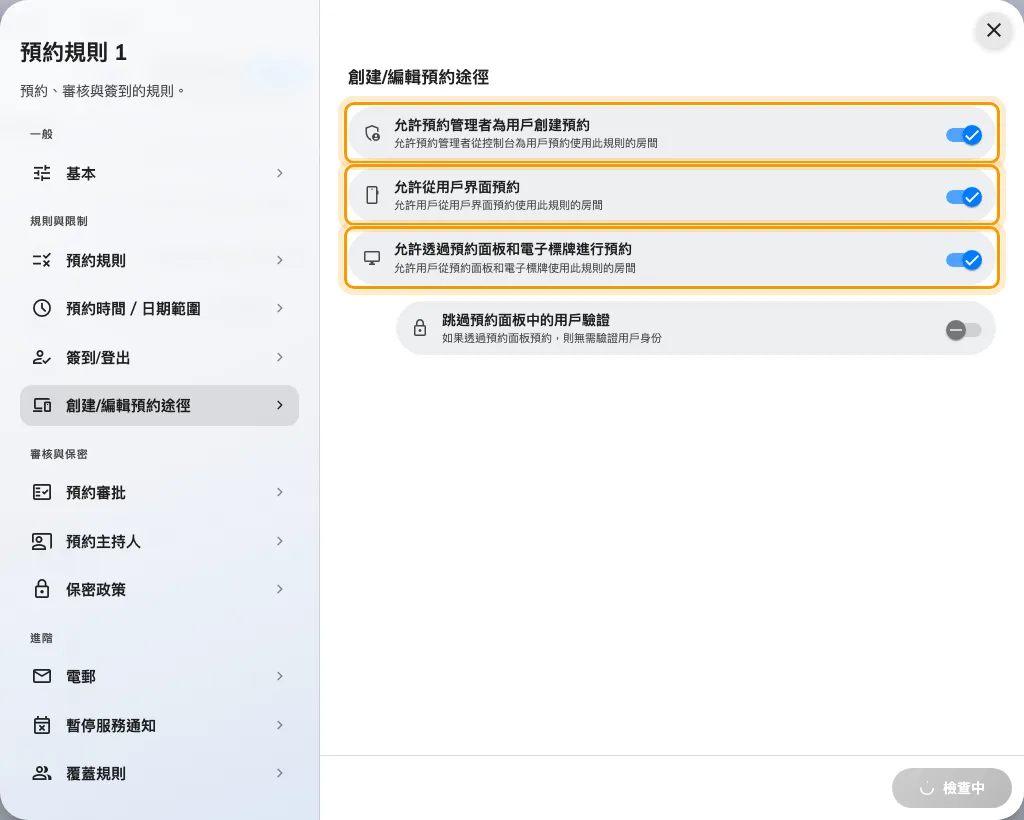This screenshot has width=1024, height=820.
Task: Expand the 預約主持人 chevron
Action: tap(280, 541)
